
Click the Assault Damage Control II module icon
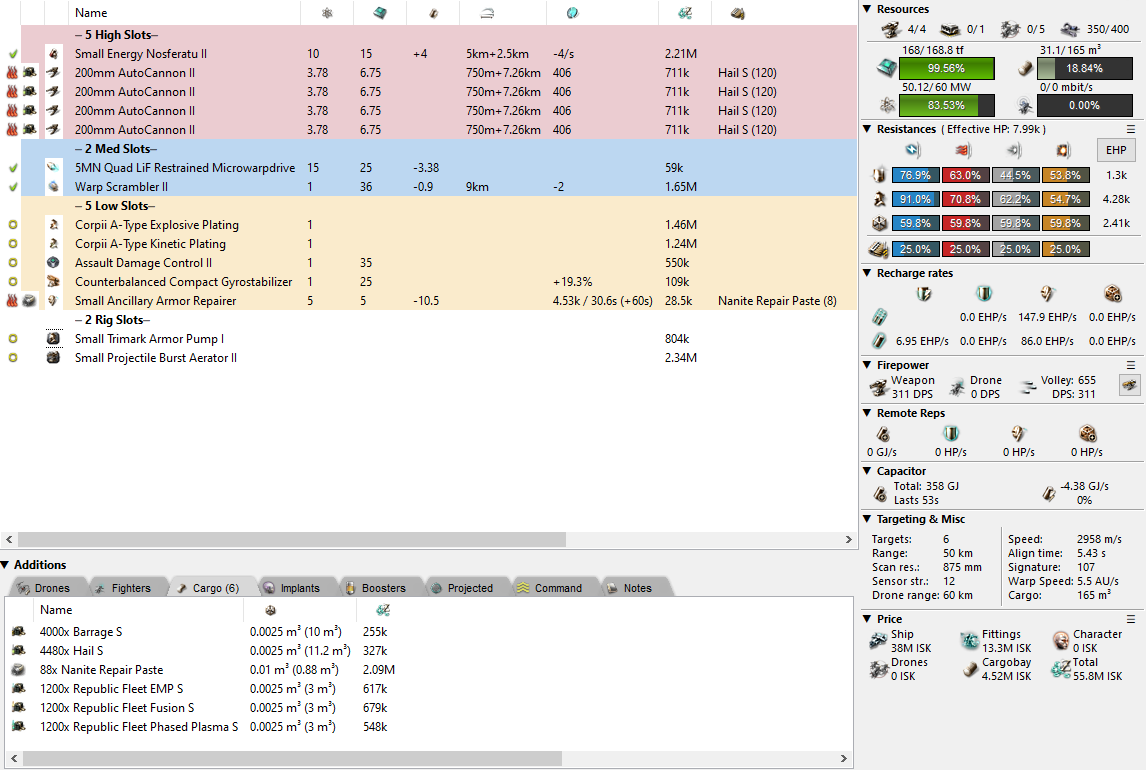(53, 263)
